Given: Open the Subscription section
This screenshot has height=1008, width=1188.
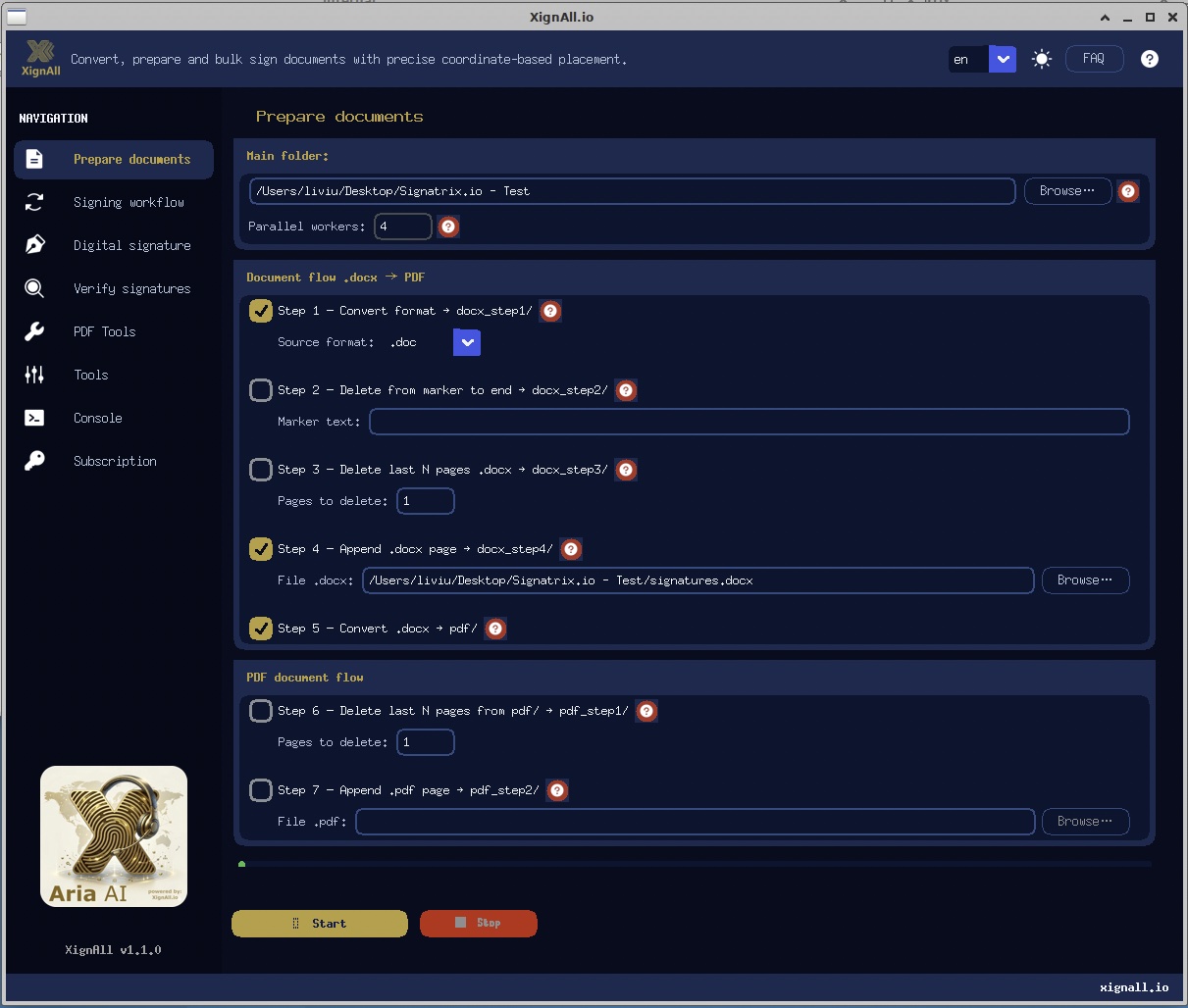Looking at the screenshot, I should pyautogui.click(x=114, y=461).
